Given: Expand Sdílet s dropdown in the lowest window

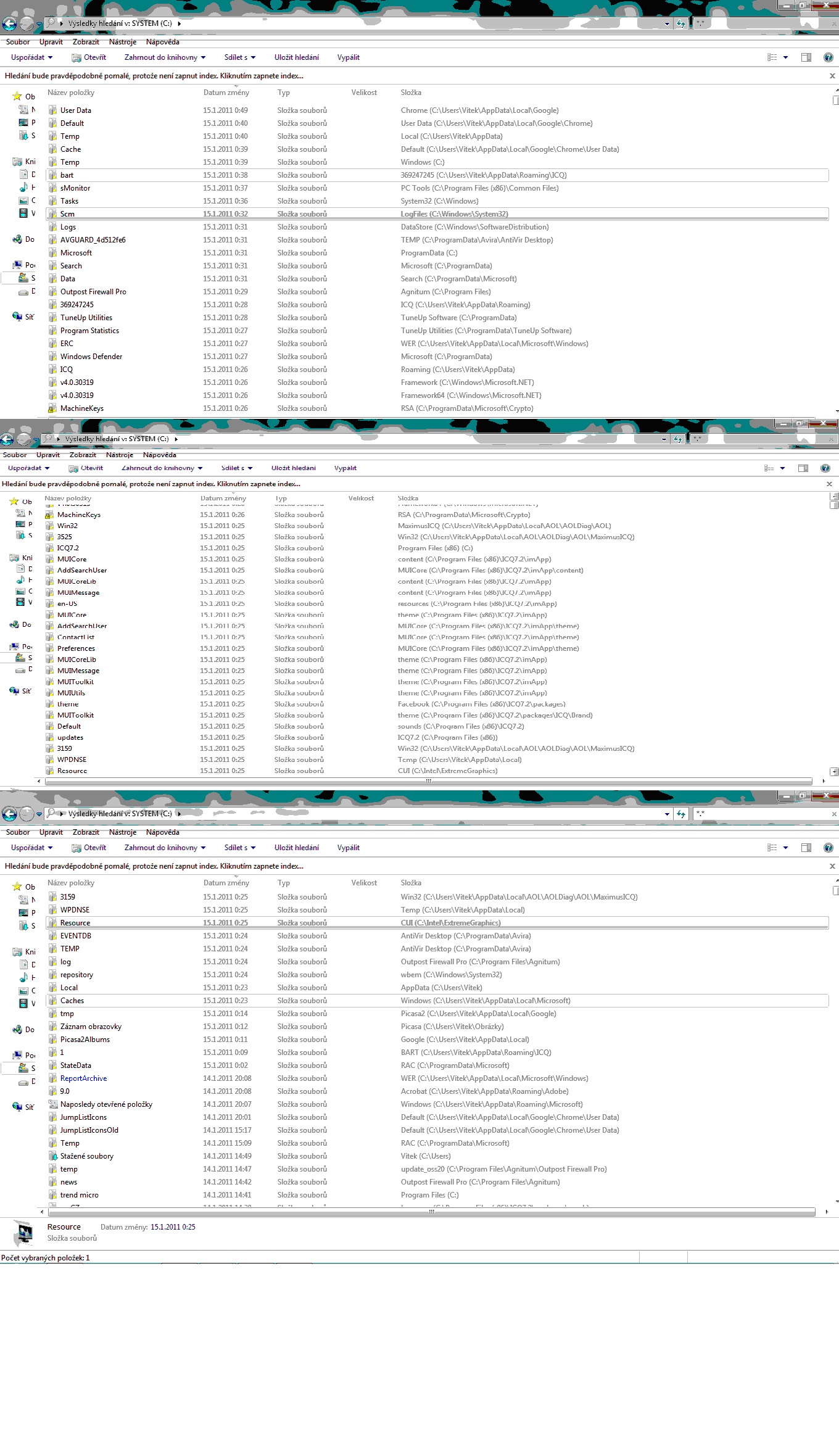Looking at the screenshot, I should click(240, 848).
